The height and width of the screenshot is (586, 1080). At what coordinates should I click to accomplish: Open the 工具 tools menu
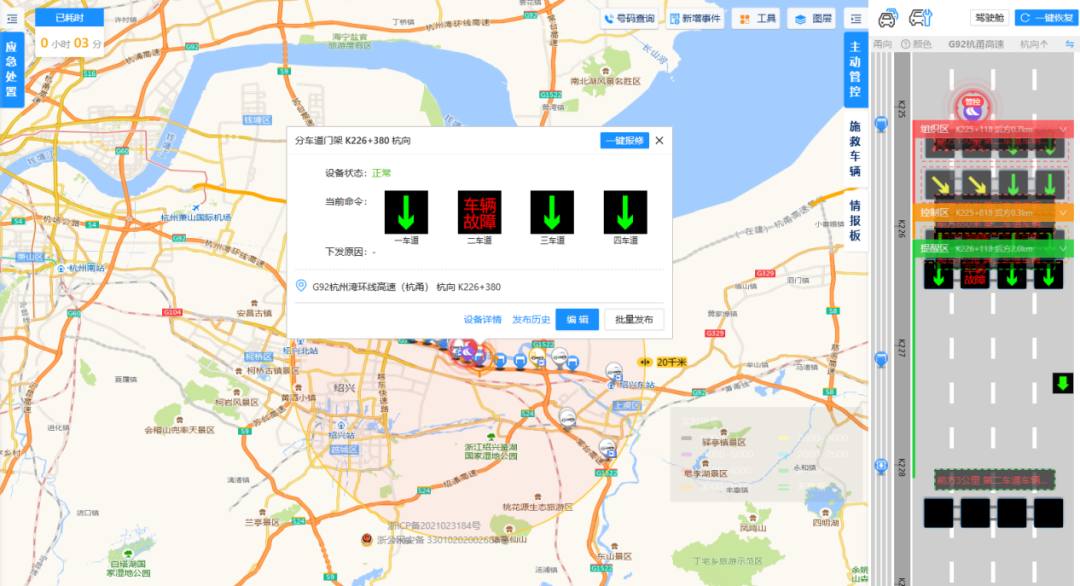click(x=756, y=19)
